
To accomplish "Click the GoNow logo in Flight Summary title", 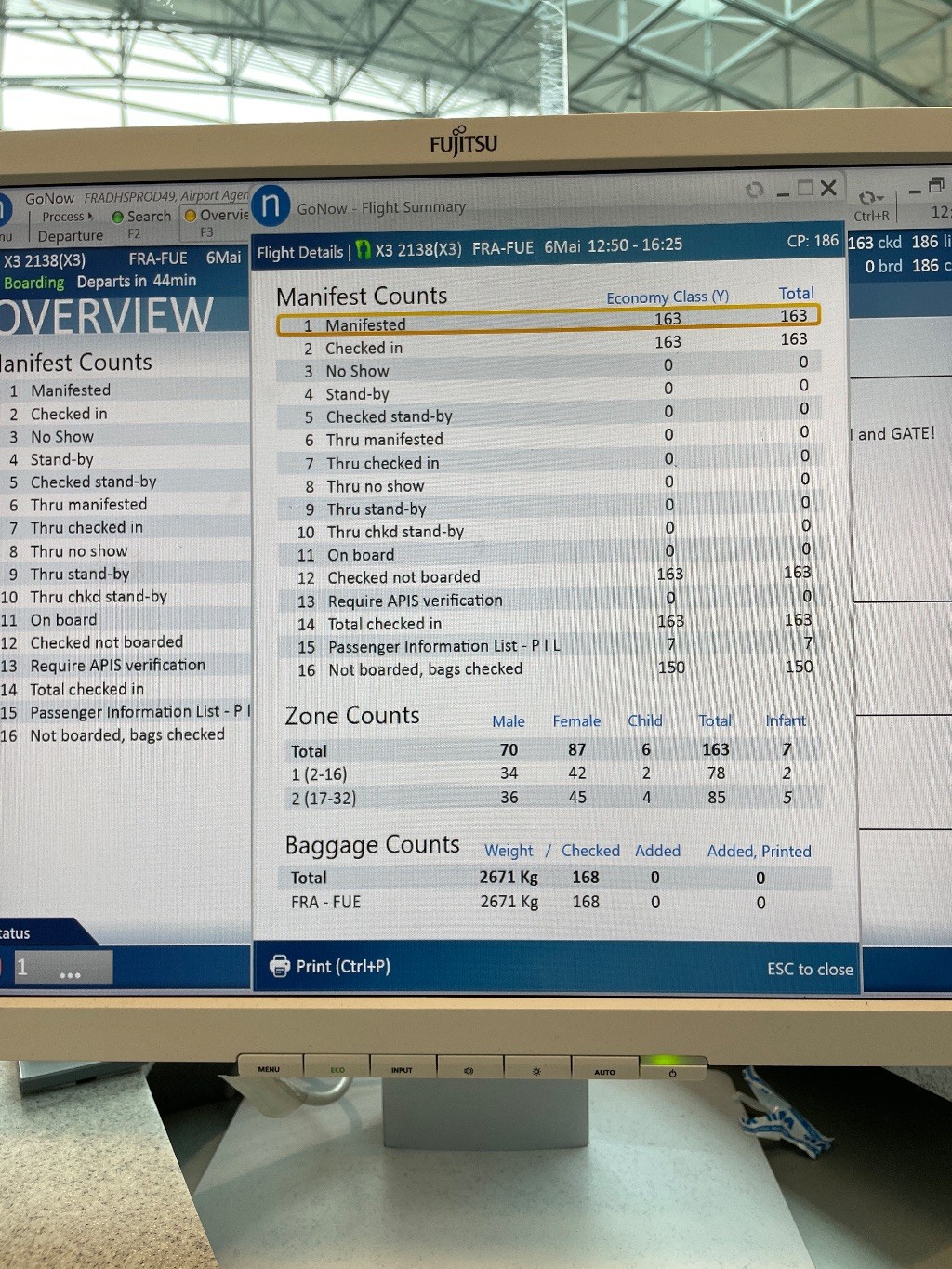I will 271,205.
